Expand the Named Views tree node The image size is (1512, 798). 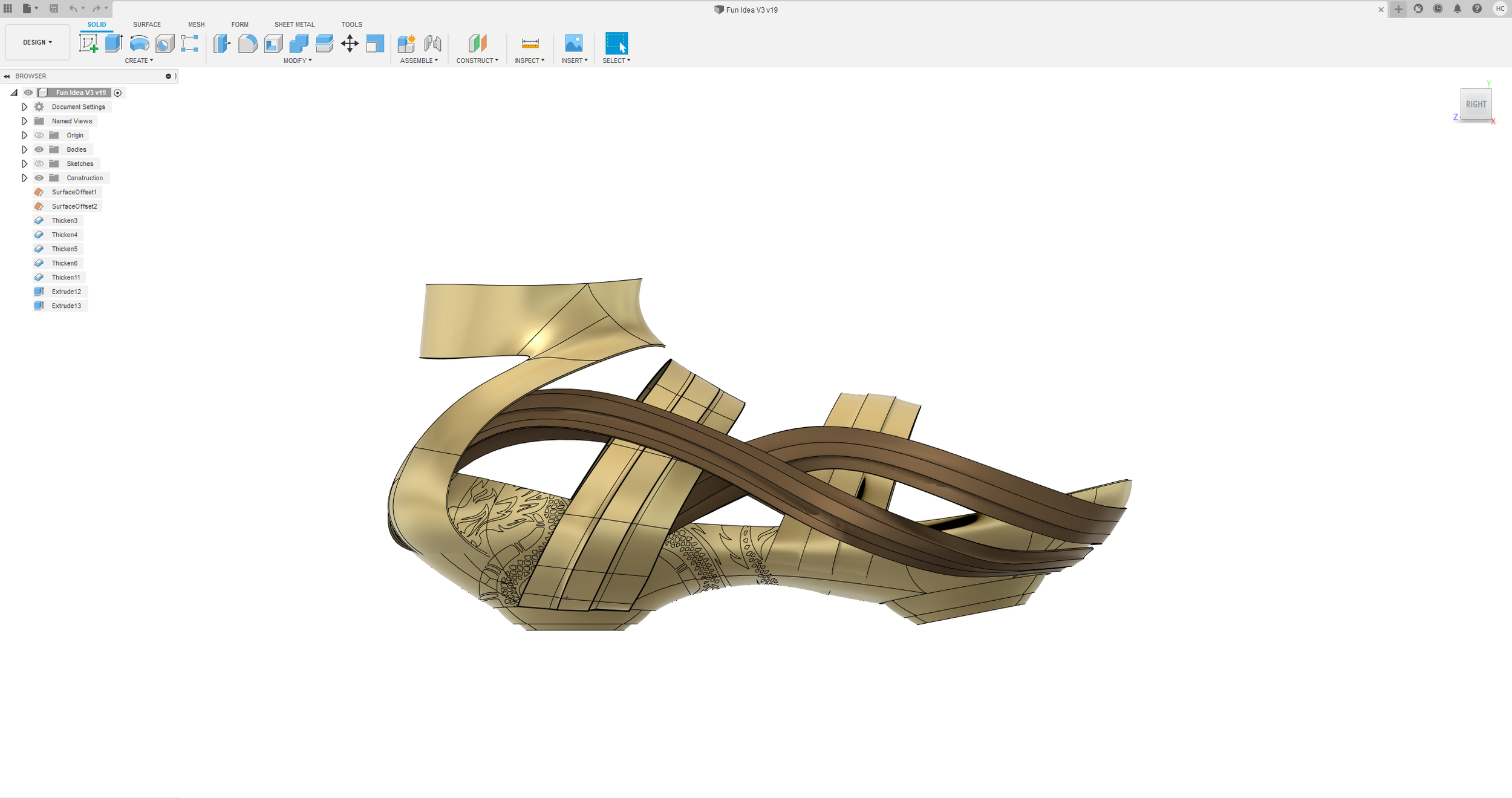coord(24,121)
